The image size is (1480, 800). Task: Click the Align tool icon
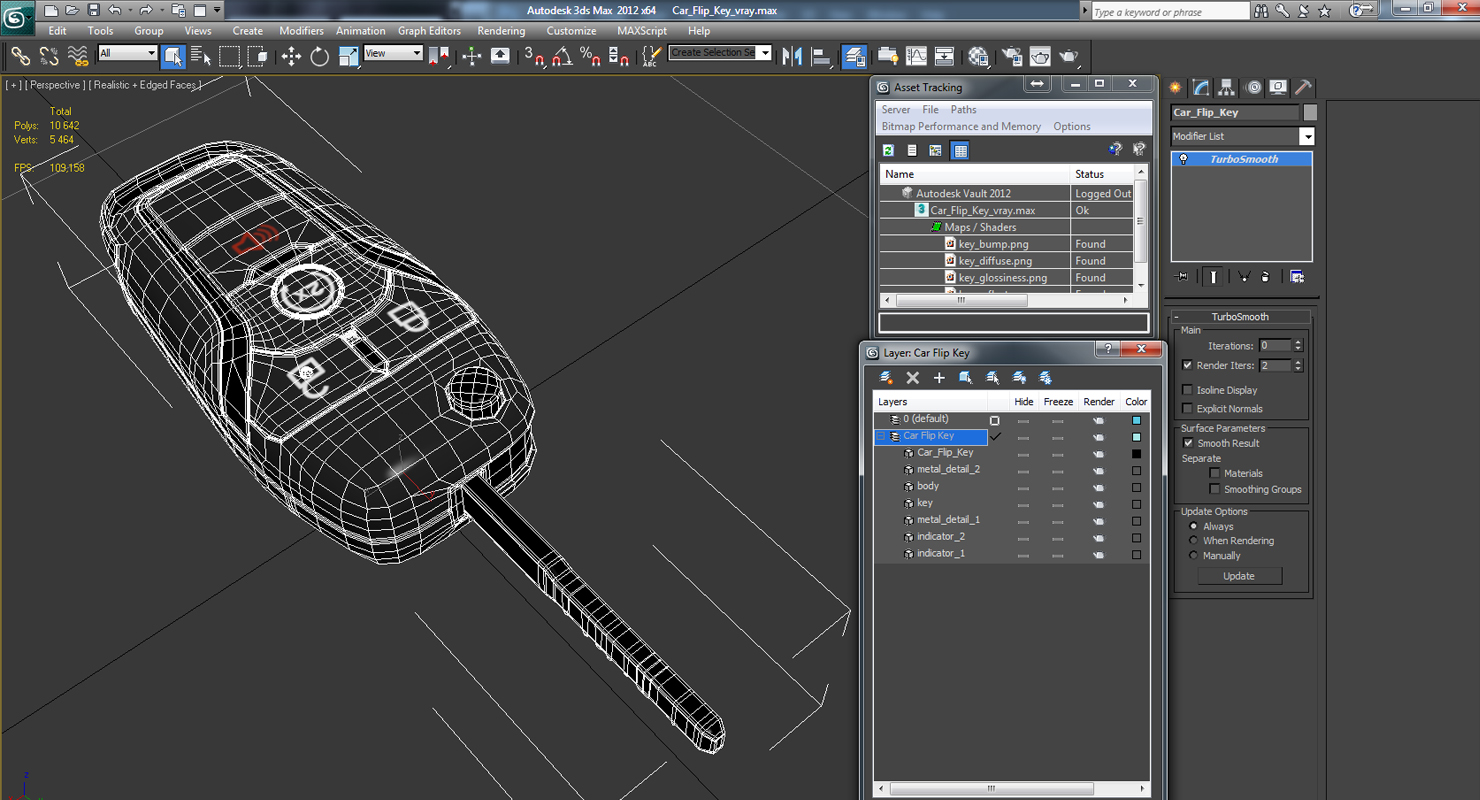pos(821,56)
